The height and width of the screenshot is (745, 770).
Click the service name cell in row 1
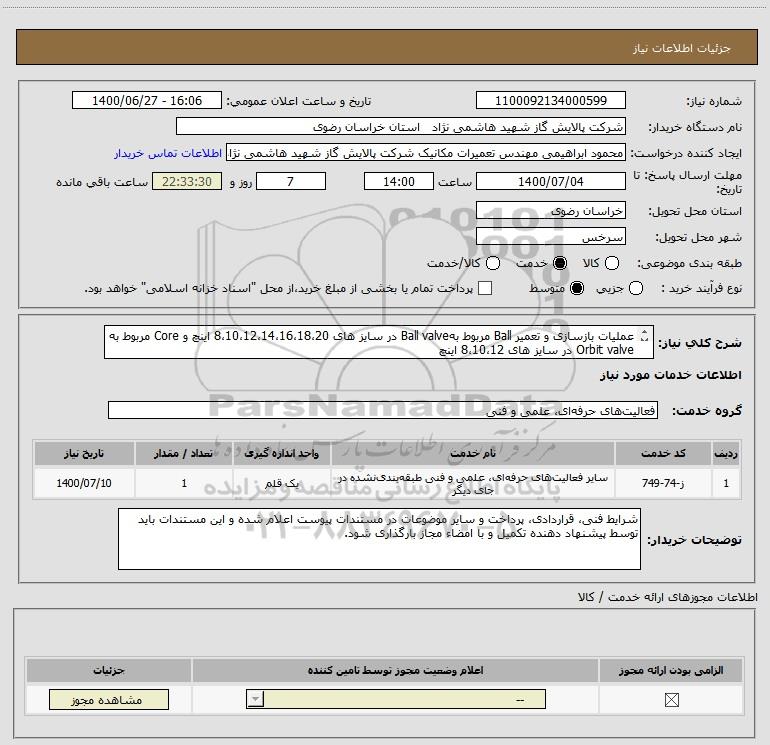point(473,483)
